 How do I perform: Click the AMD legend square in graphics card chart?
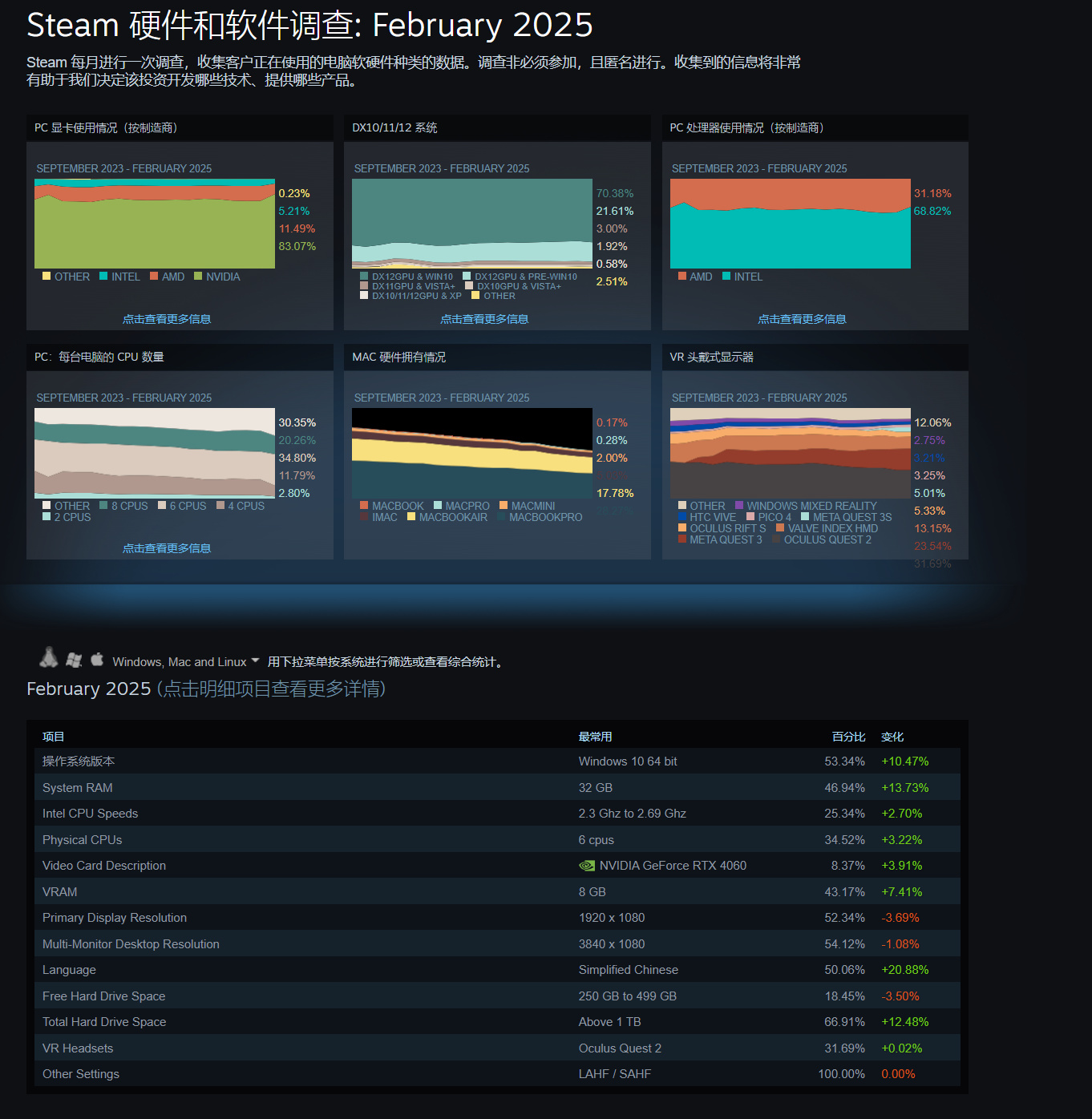click(154, 277)
